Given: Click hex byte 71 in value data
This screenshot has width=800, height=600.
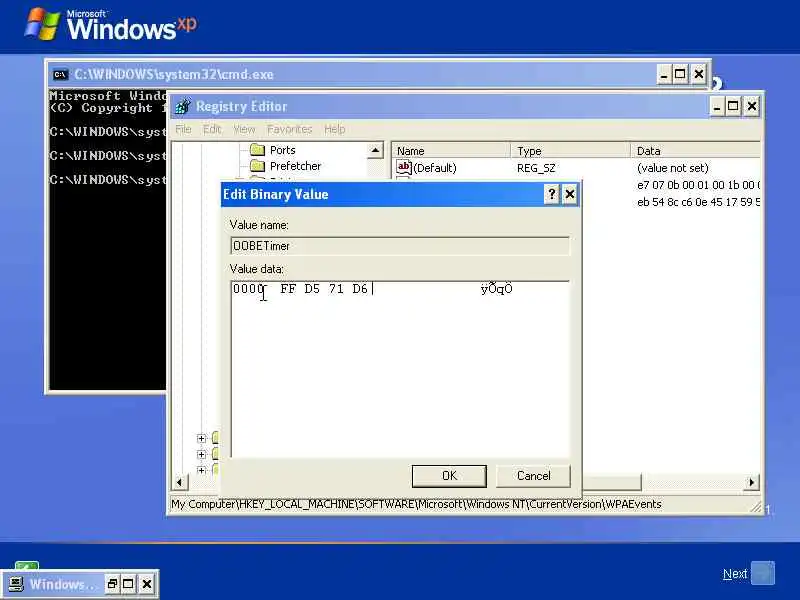Looking at the screenshot, I should pyautogui.click(x=336, y=289).
